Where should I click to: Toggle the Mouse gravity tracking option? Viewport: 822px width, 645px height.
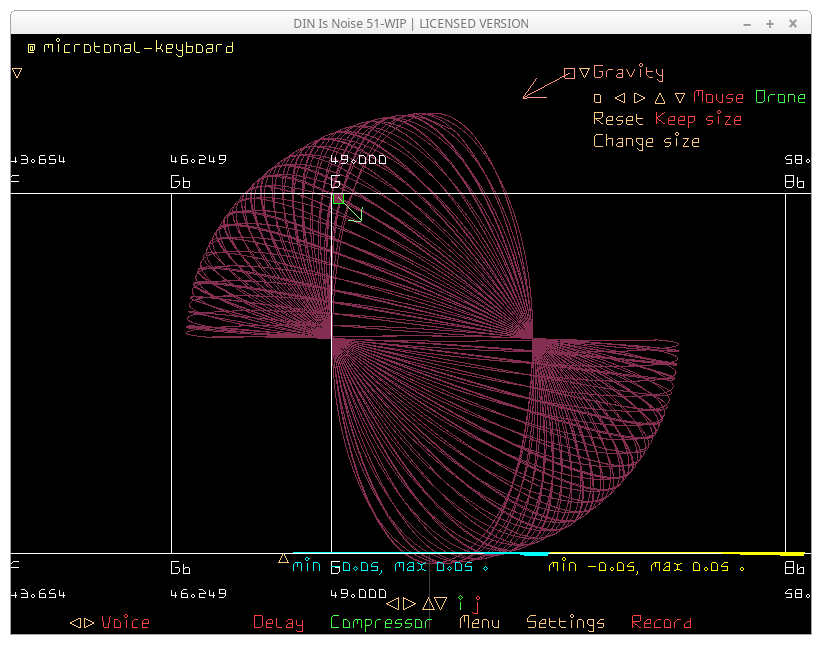point(718,97)
